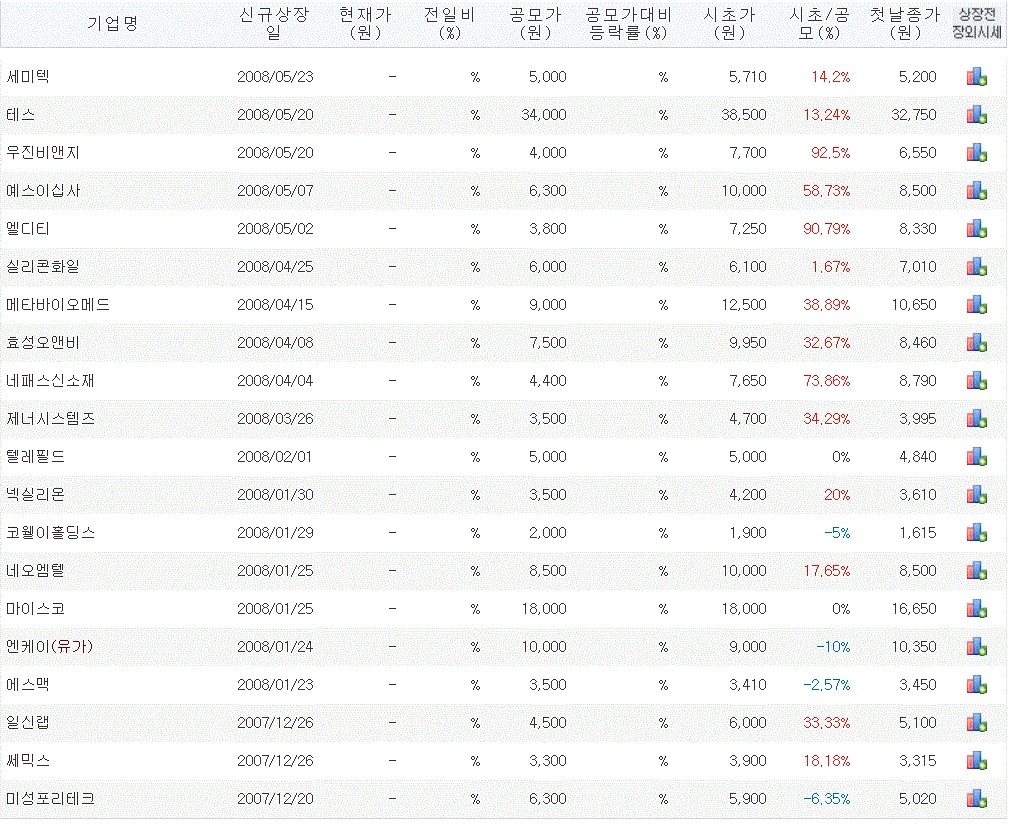Screen dimensions: 1010x825
Task: Open 에스맥 pre-listing price chart icon
Action: pyautogui.click(x=977, y=684)
